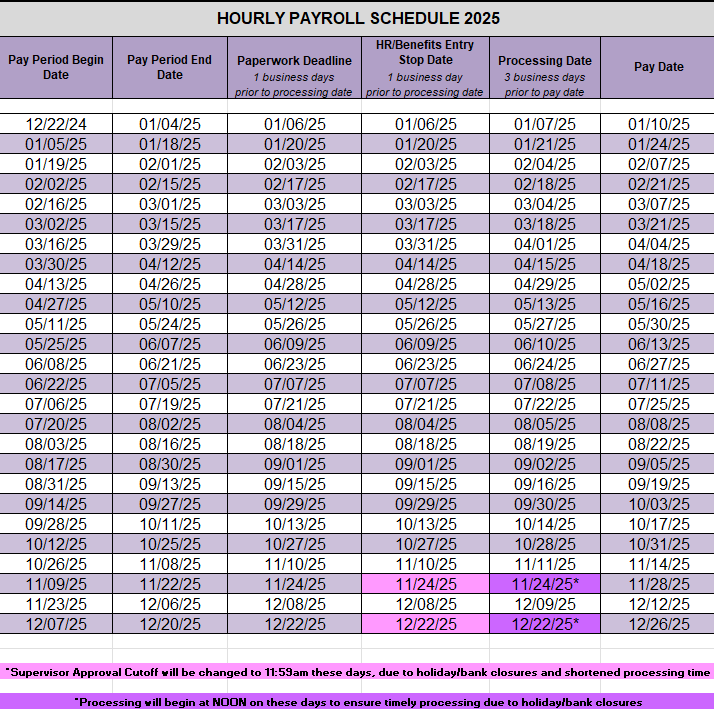Click pay date cell 01/10/25

pos(658,124)
